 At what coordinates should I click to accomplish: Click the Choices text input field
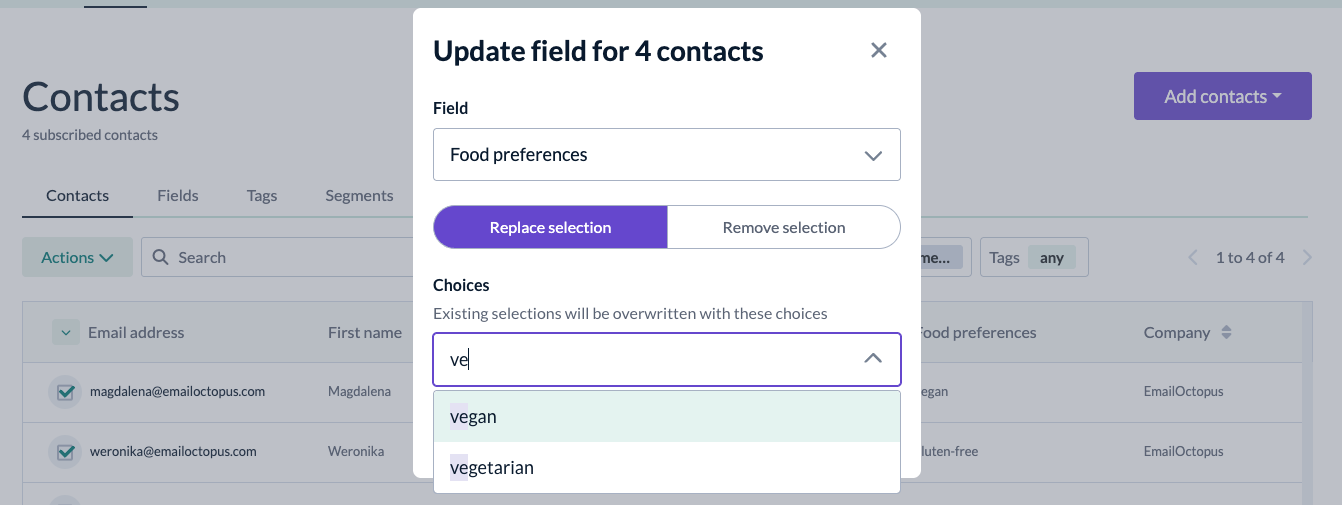pyautogui.click(x=645, y=359)
